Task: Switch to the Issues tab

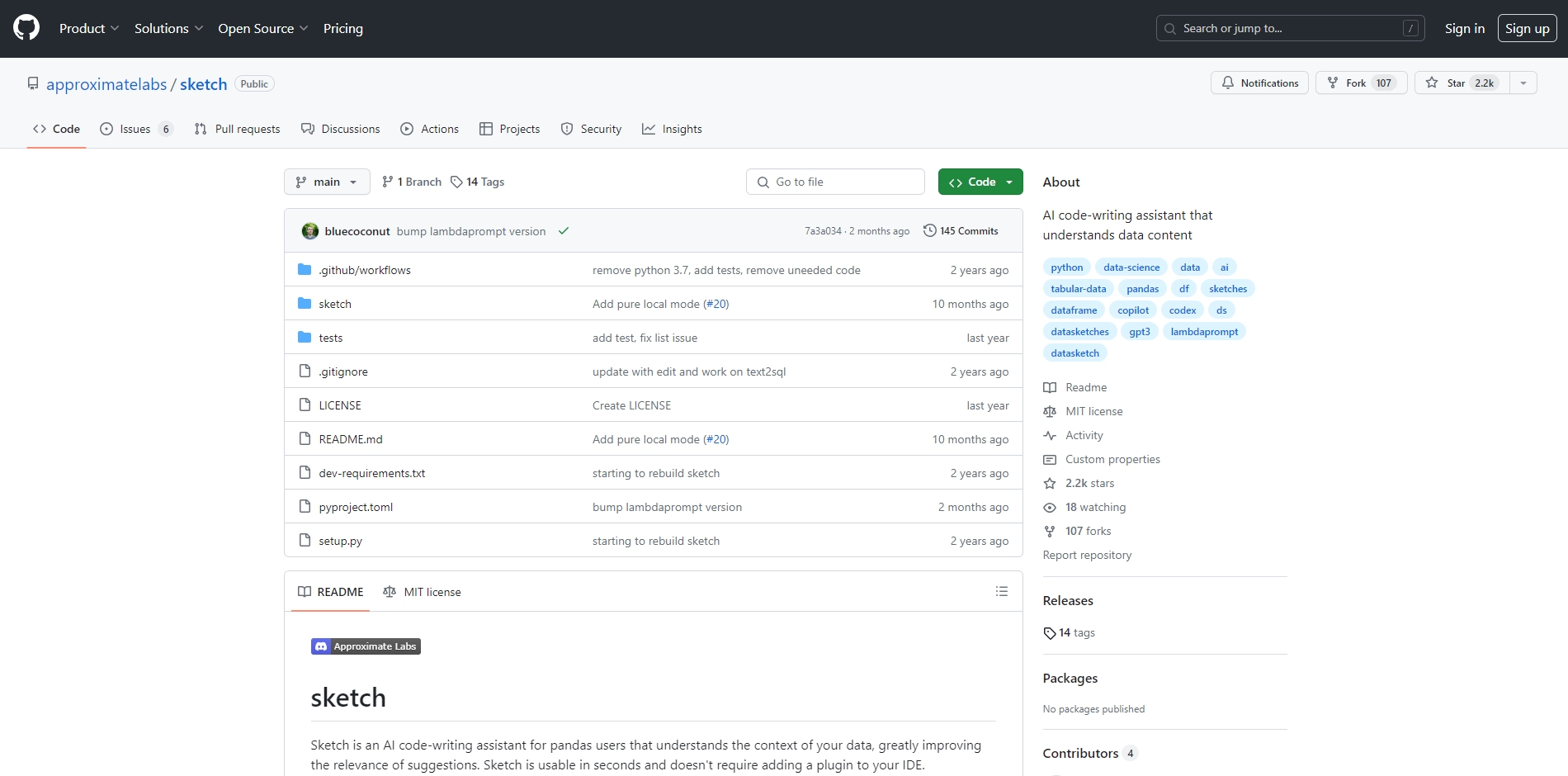Action: point(136,129)
